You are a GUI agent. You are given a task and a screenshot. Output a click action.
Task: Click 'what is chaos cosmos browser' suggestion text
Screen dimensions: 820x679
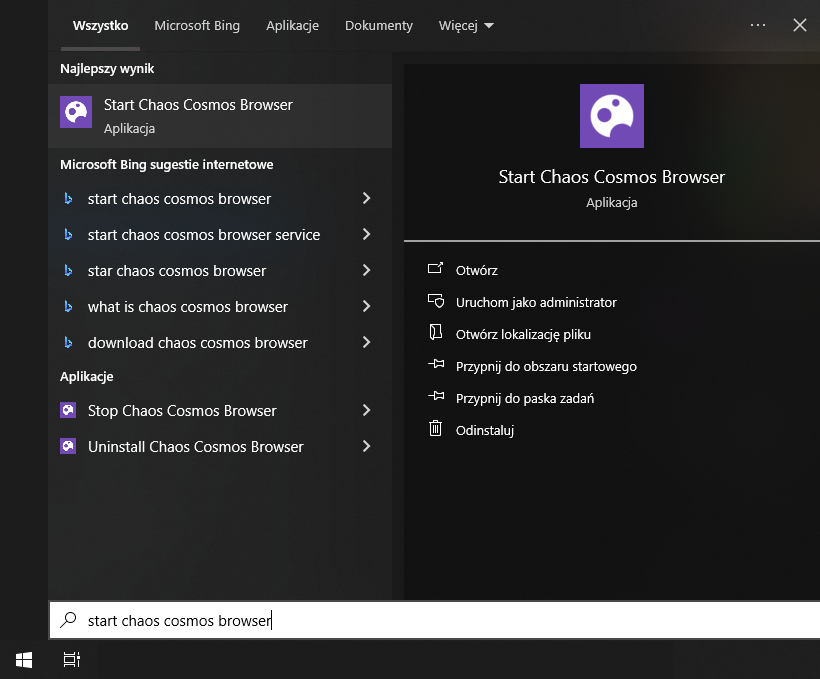[188, 307]
